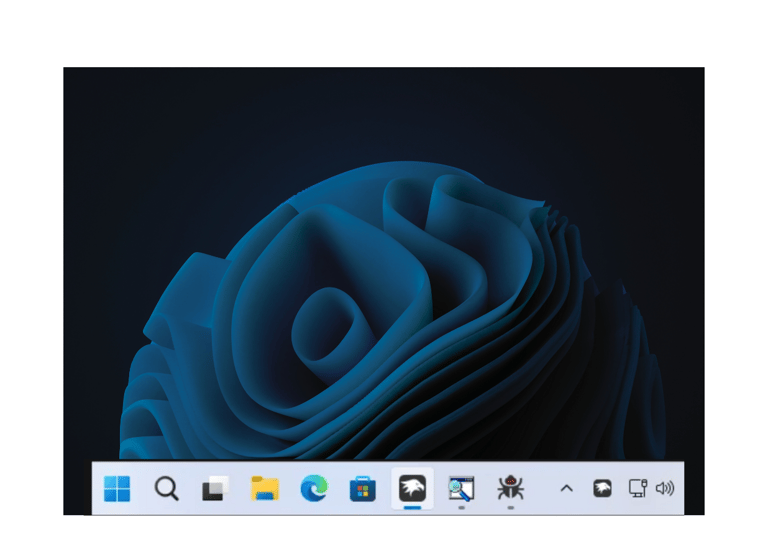
Task: Open taskbar Search magnifier
Action: click(167, 489)
